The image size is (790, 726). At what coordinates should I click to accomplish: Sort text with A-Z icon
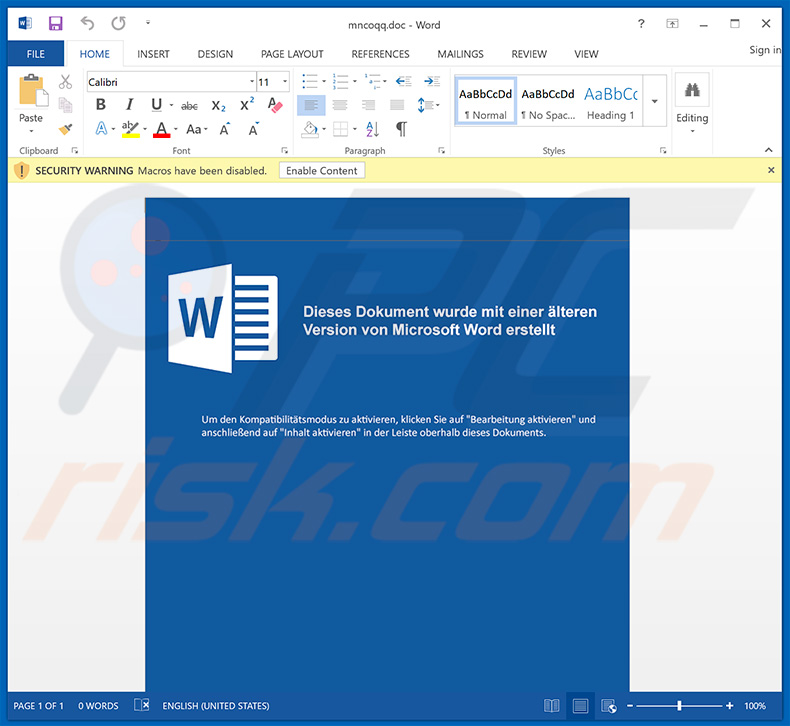[x=372, y=129]
